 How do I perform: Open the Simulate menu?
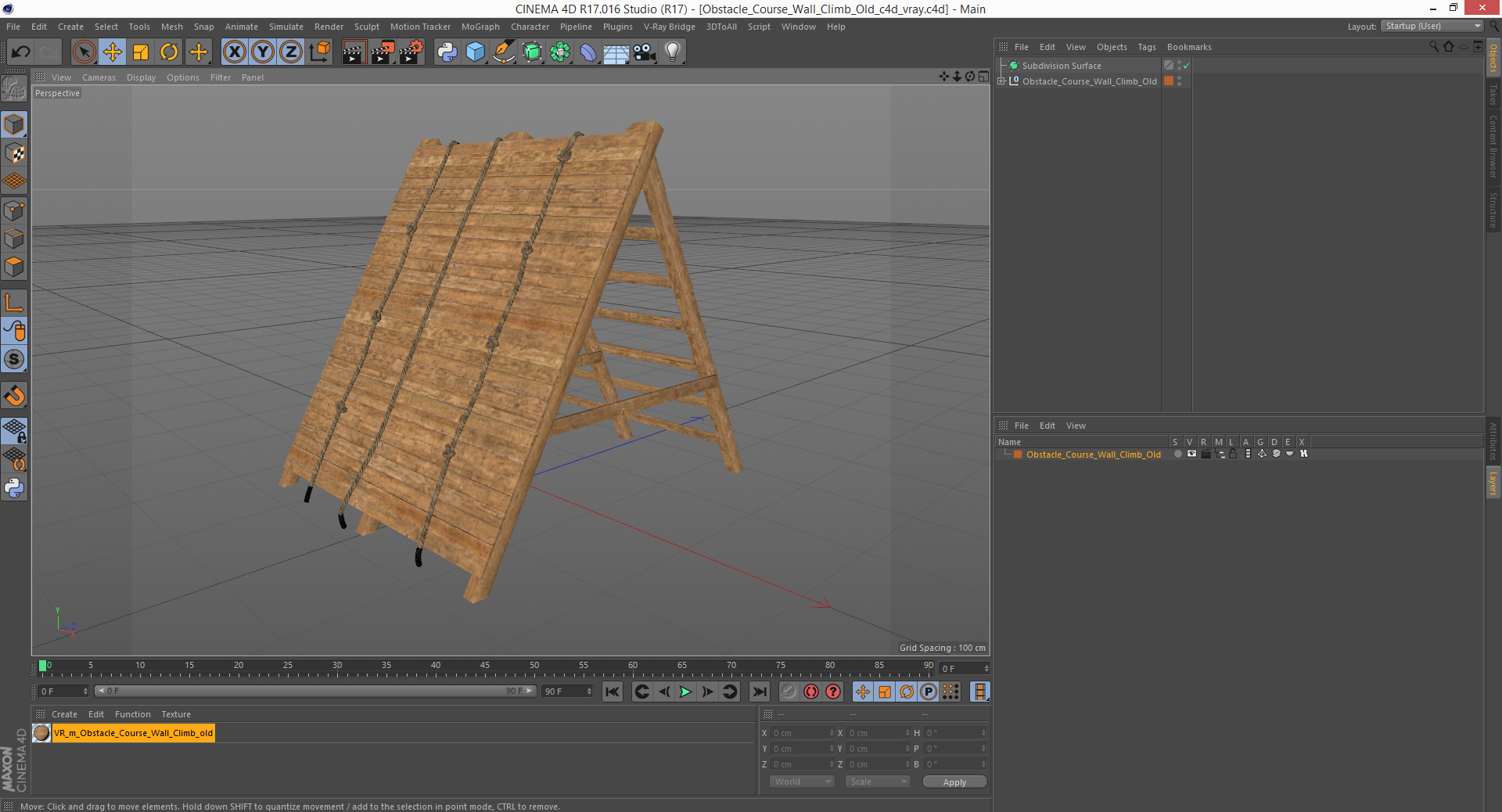pyautogui.click(x=286, y=27)
